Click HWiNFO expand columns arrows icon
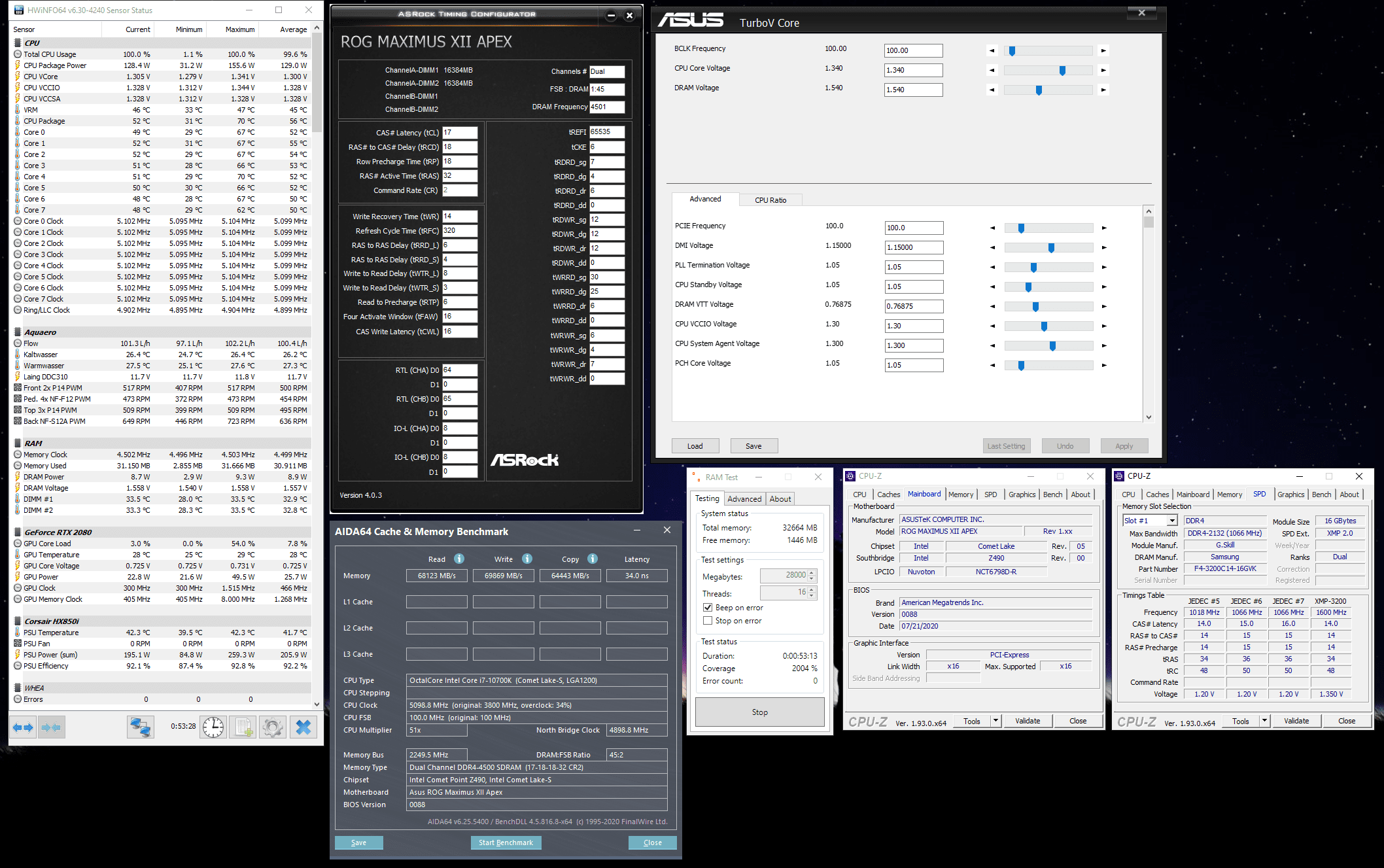 click(24, 727)
